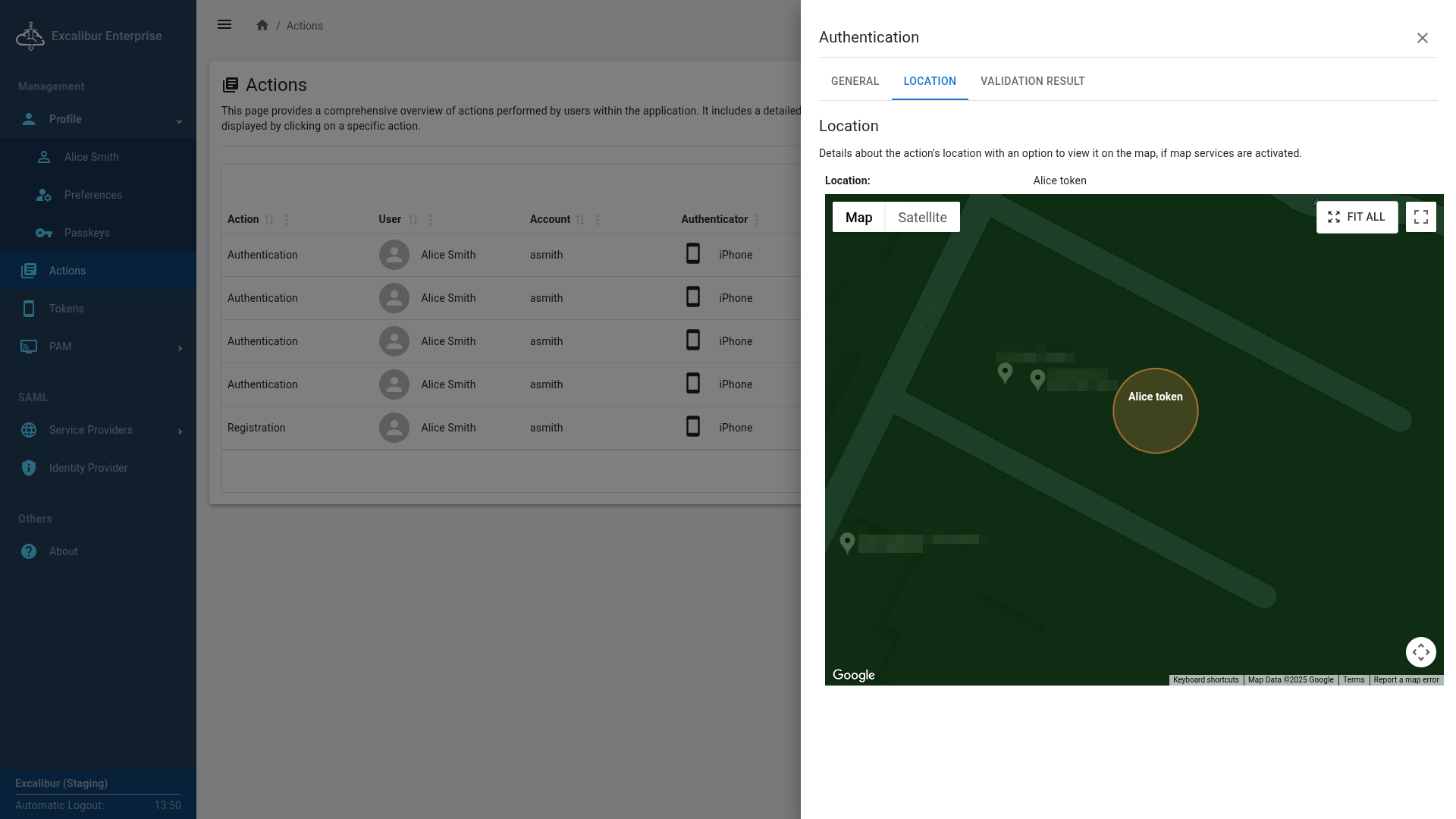Image resolution: width=1456 pixels, height=819 pixels.
Task: Sort table by Action column
Action: coord(269,220)
